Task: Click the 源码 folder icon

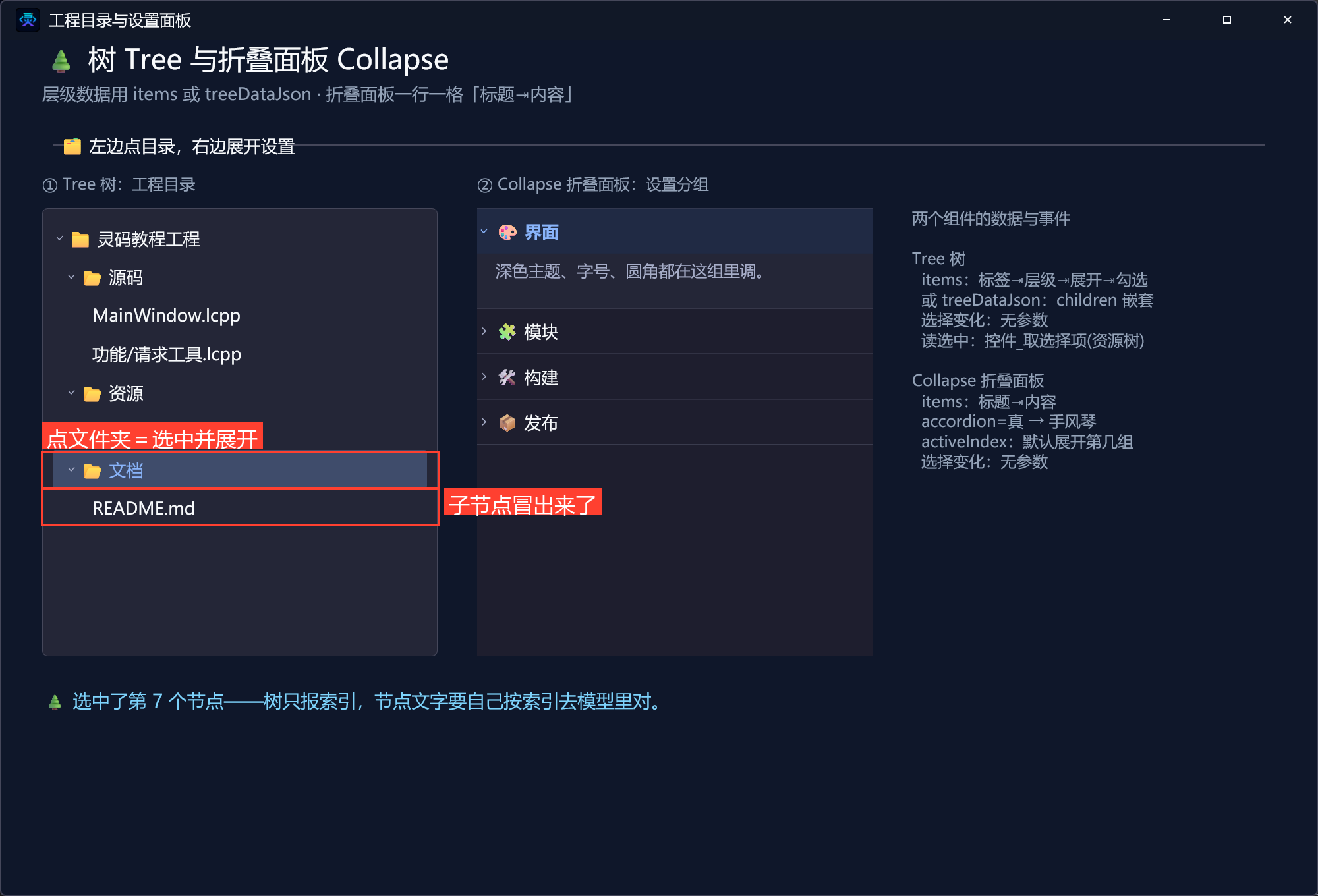Action: (x=92, y=278)
